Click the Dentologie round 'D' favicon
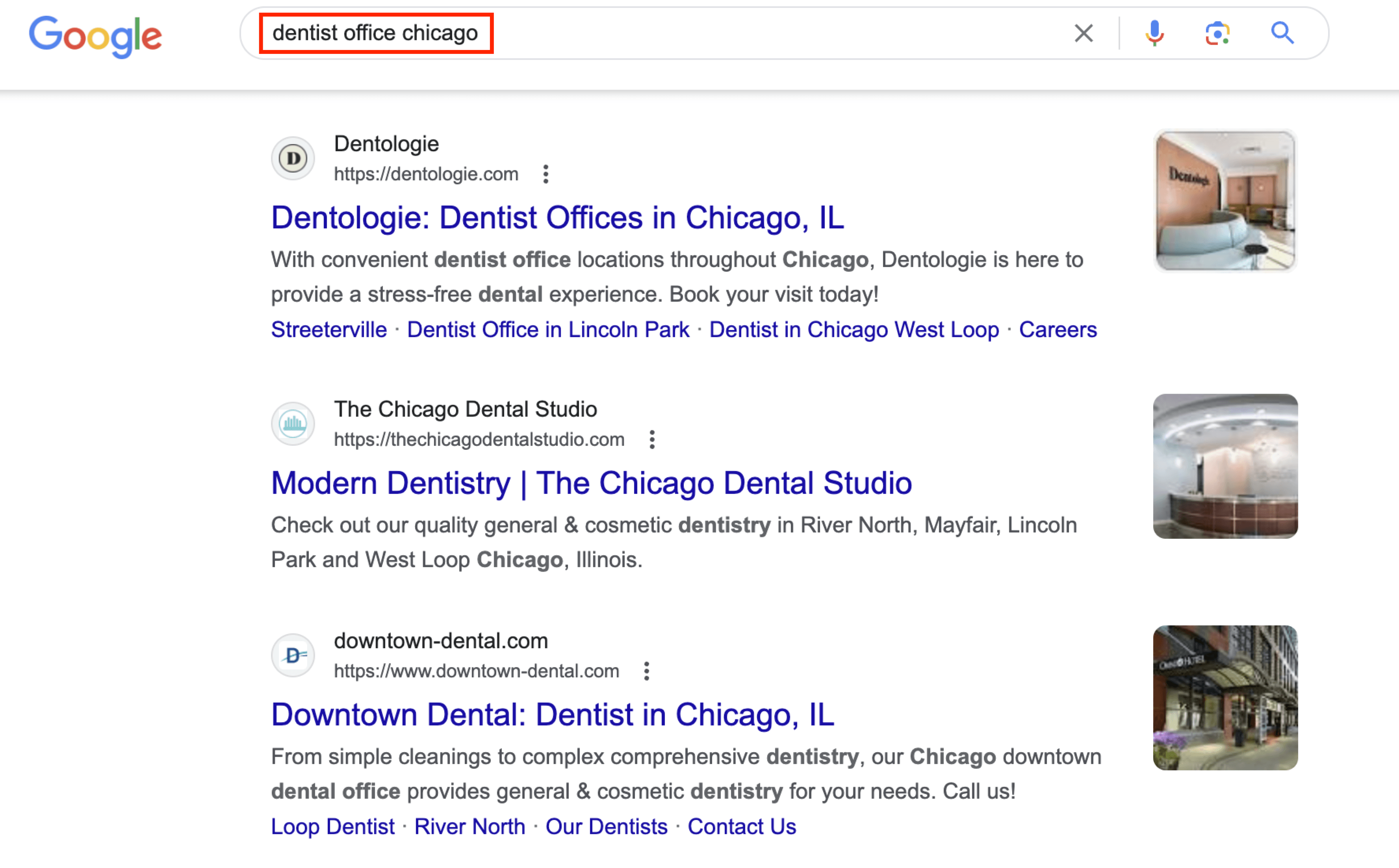The image size is (1399, 868). 293,158
